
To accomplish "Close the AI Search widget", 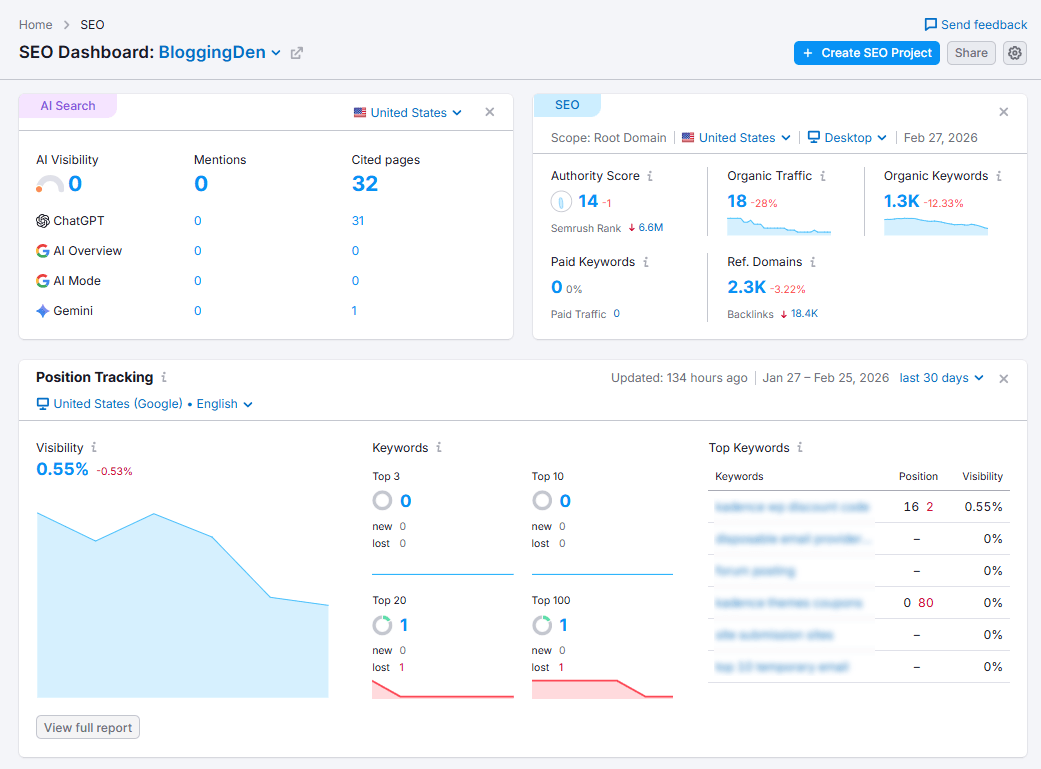I will click(490, 112).
